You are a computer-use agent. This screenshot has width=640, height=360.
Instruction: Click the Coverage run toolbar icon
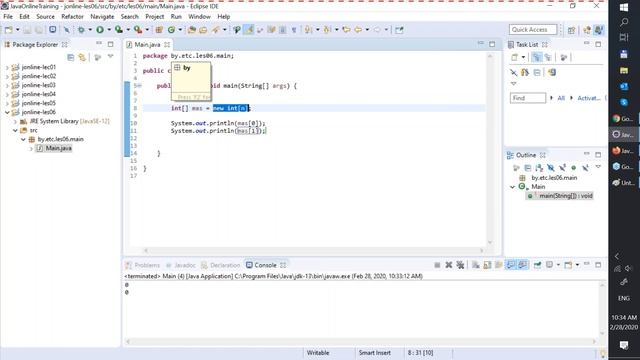tap(118, 30)
